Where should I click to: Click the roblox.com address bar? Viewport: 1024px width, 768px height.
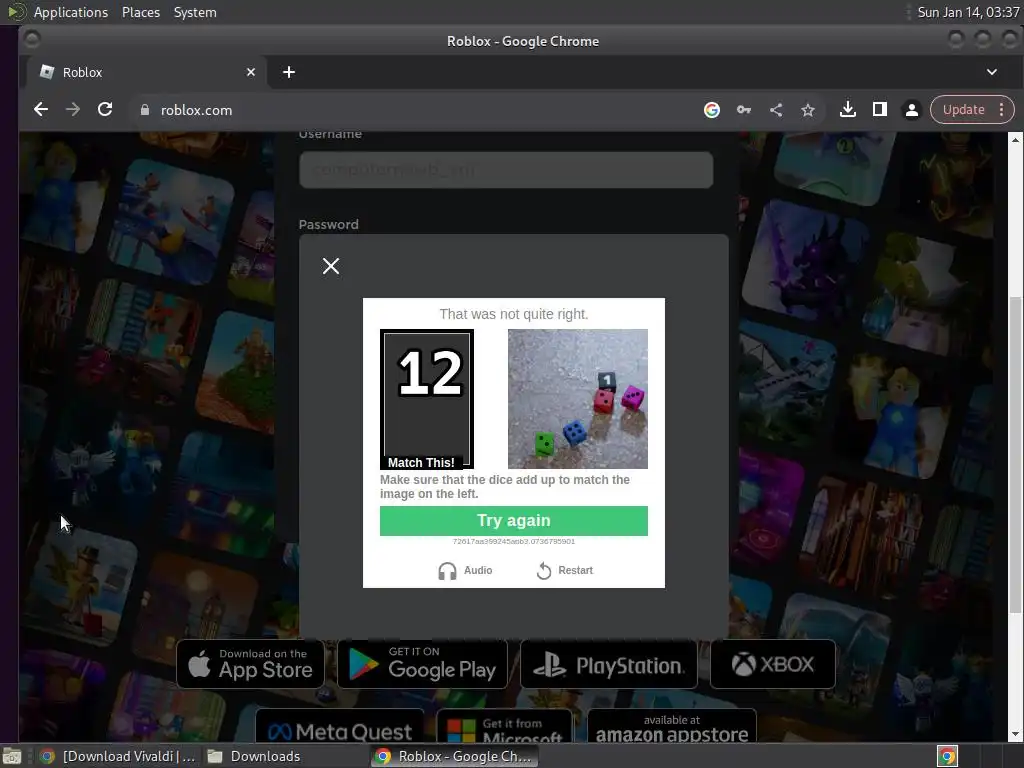point(418,110)
